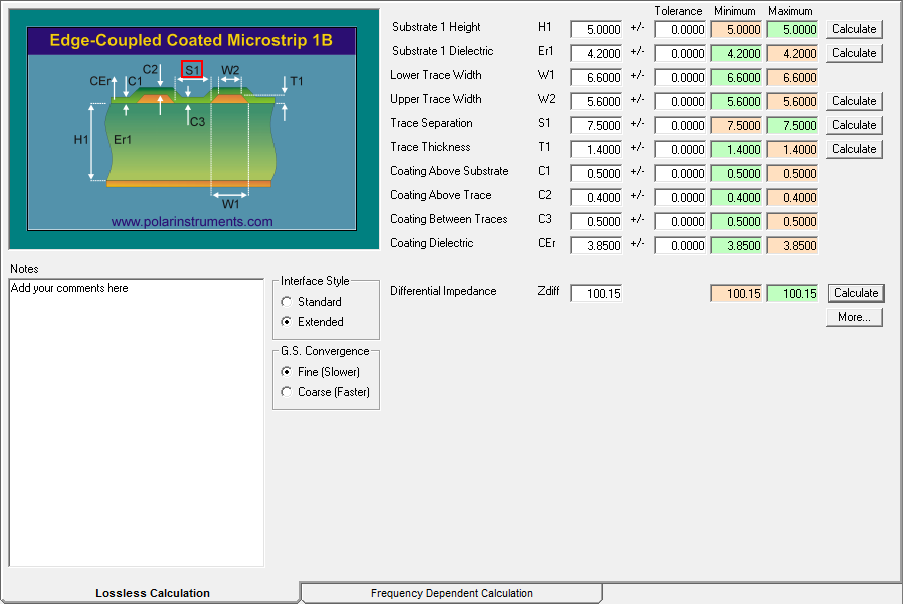903x604 pixels.
Task: Calculate the Substrate 1 Height
Action: point(854,29)
